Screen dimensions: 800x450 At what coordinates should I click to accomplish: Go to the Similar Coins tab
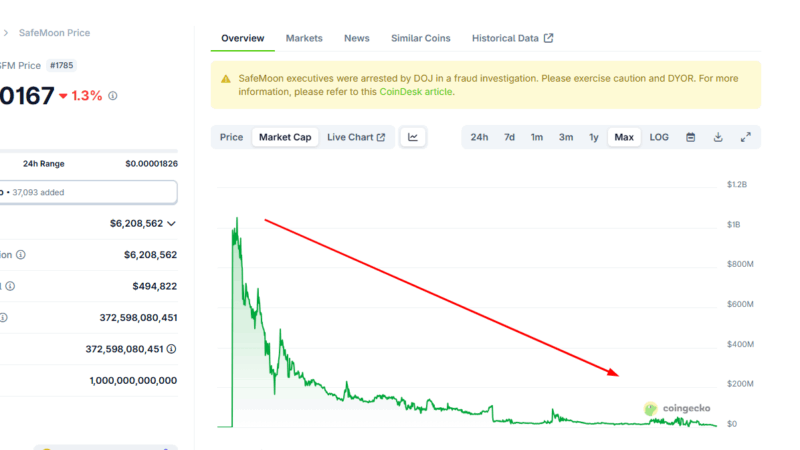(x=421, y=38)
